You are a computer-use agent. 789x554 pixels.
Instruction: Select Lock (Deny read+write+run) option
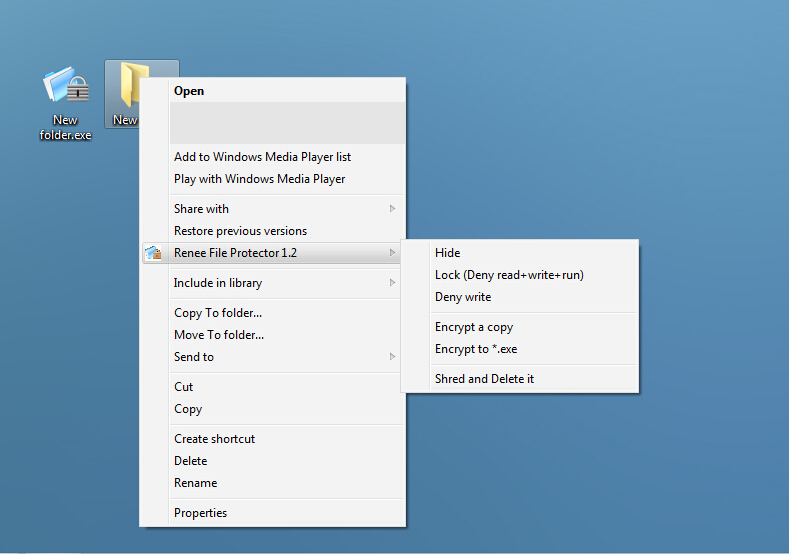tap(508, 275)
